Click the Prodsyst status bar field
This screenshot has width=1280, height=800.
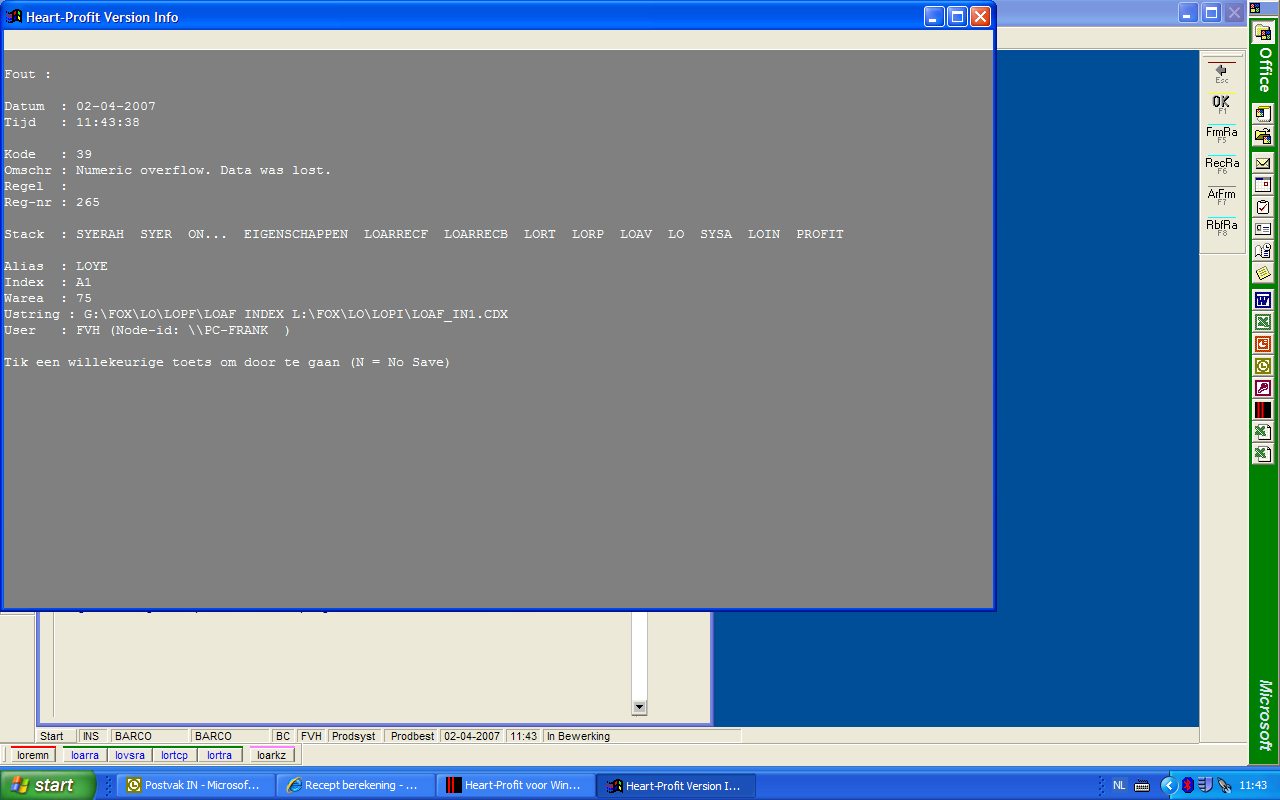pos(355,736)
